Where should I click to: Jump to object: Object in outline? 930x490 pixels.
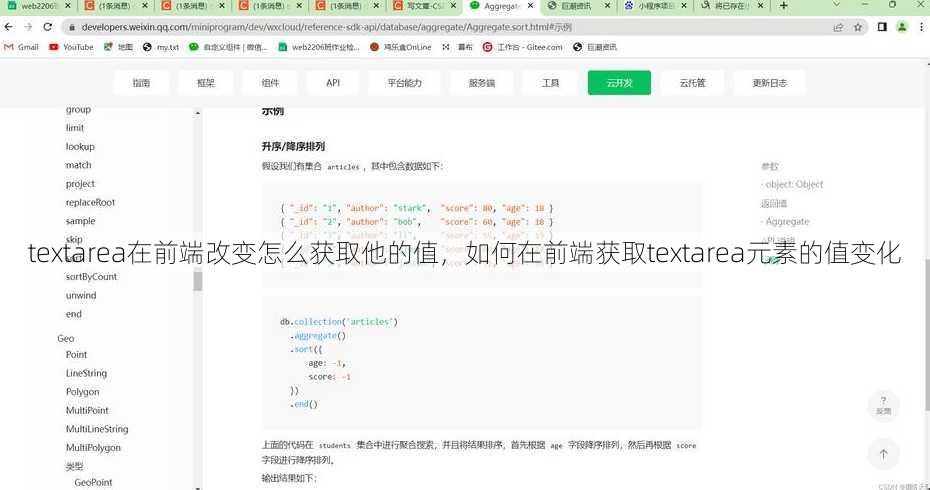click(794, 184)
